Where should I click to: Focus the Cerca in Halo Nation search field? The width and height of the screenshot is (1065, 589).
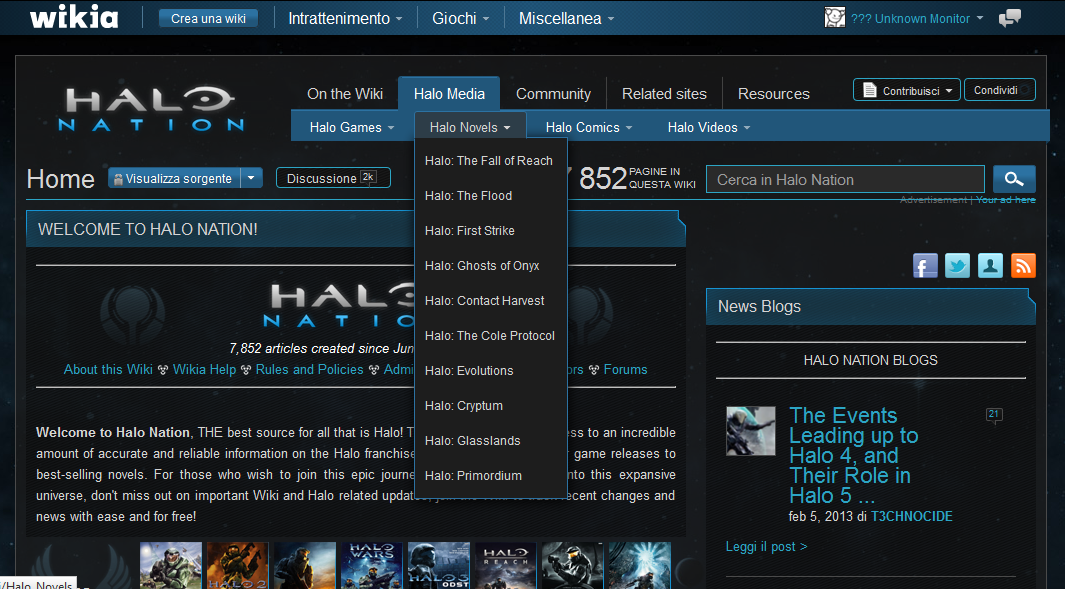pyautogui.click(x=845, y=179)
